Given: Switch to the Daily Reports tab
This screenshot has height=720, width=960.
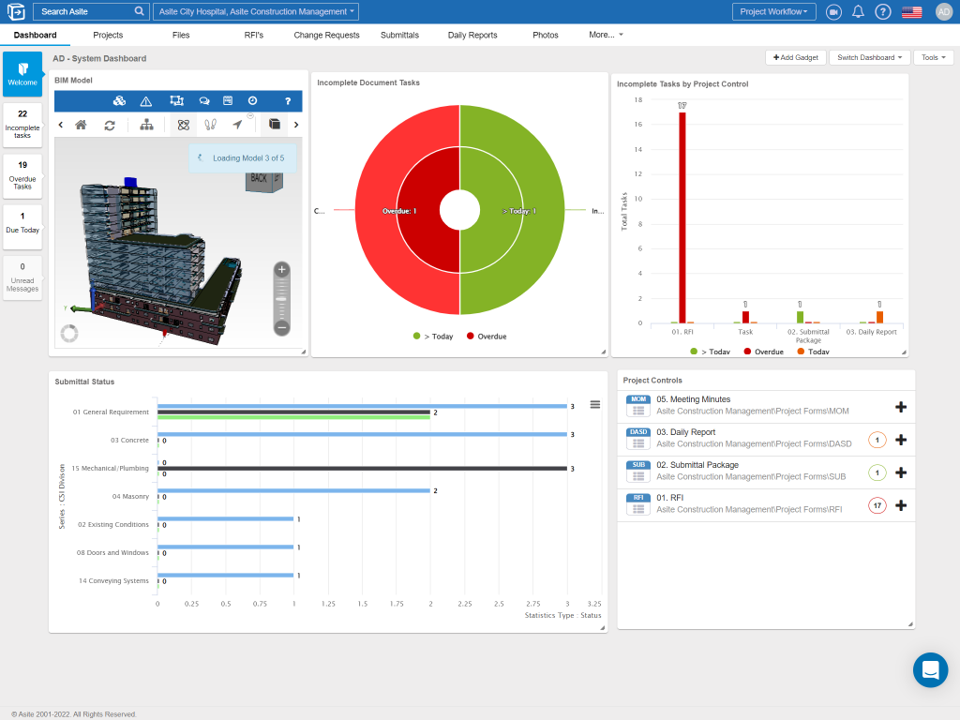Looking at the screenshot, I should point(472,33).
